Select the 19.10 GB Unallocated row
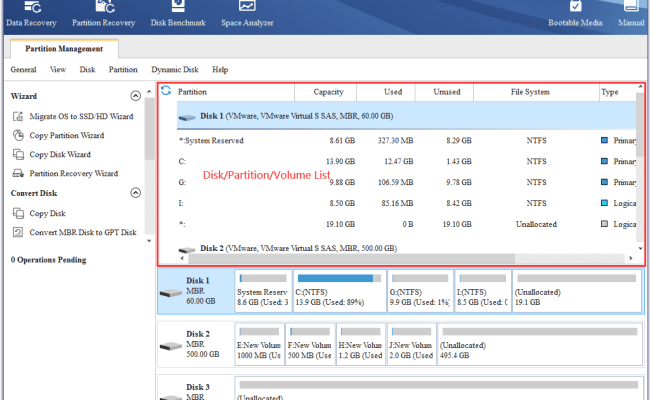The image size is (650, 400). click(x=407, y=224)
